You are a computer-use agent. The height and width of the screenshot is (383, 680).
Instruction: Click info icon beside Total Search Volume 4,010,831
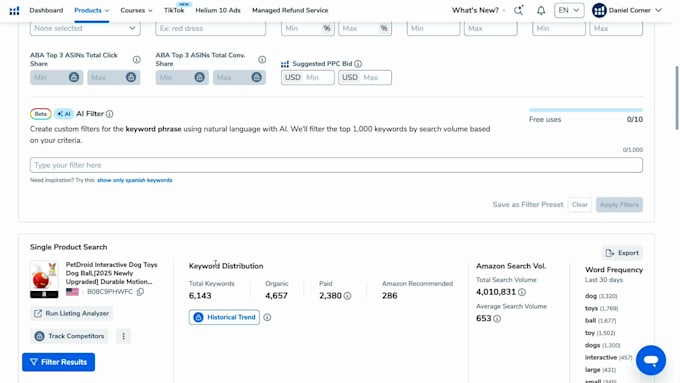coord(522,292)
